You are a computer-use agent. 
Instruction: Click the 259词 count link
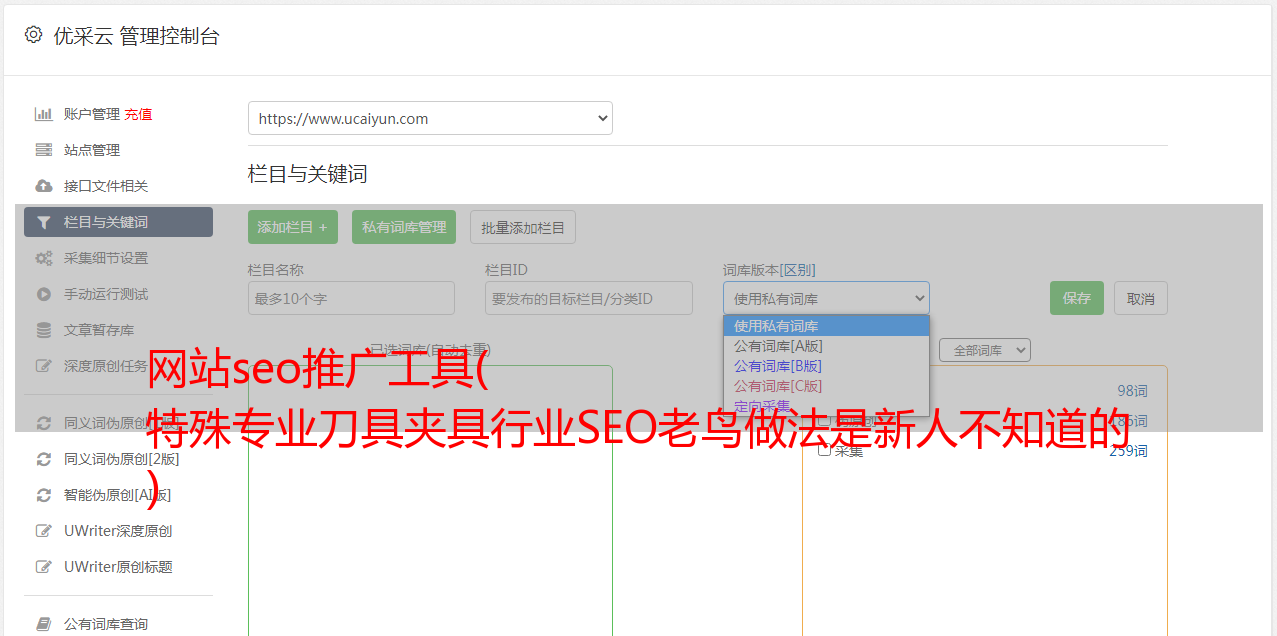tap(1128, 451)
